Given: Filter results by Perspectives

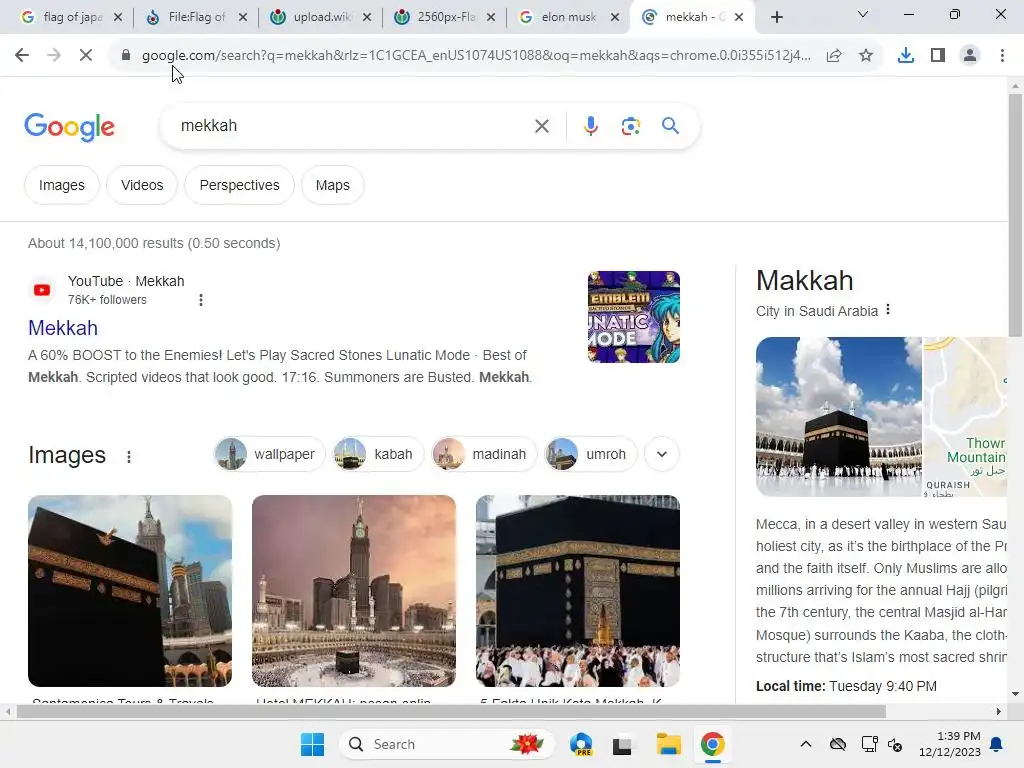Looking at the screenshot, I should pos(240,185).
